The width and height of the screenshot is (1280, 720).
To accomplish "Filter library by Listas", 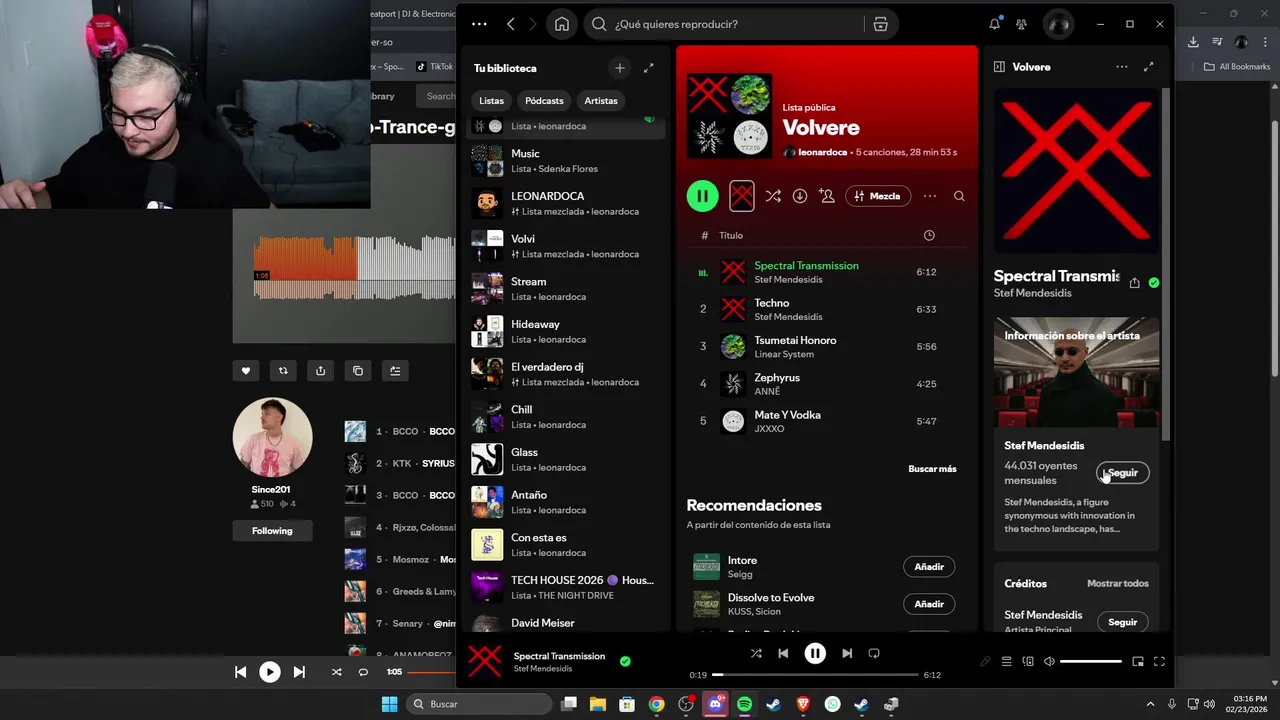I will coord(491,101).
